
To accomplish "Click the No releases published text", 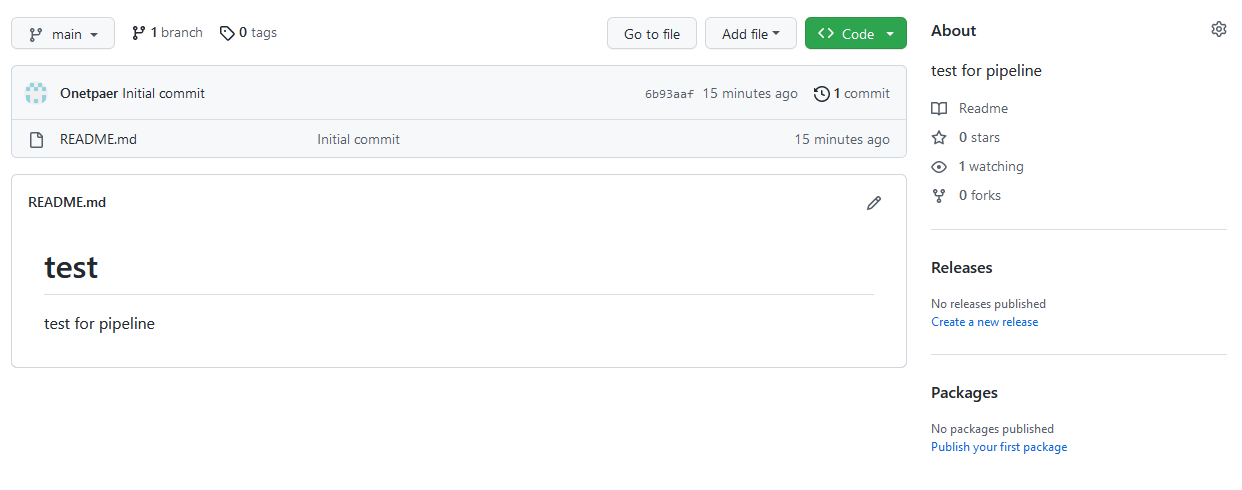I will coord(988,303).
